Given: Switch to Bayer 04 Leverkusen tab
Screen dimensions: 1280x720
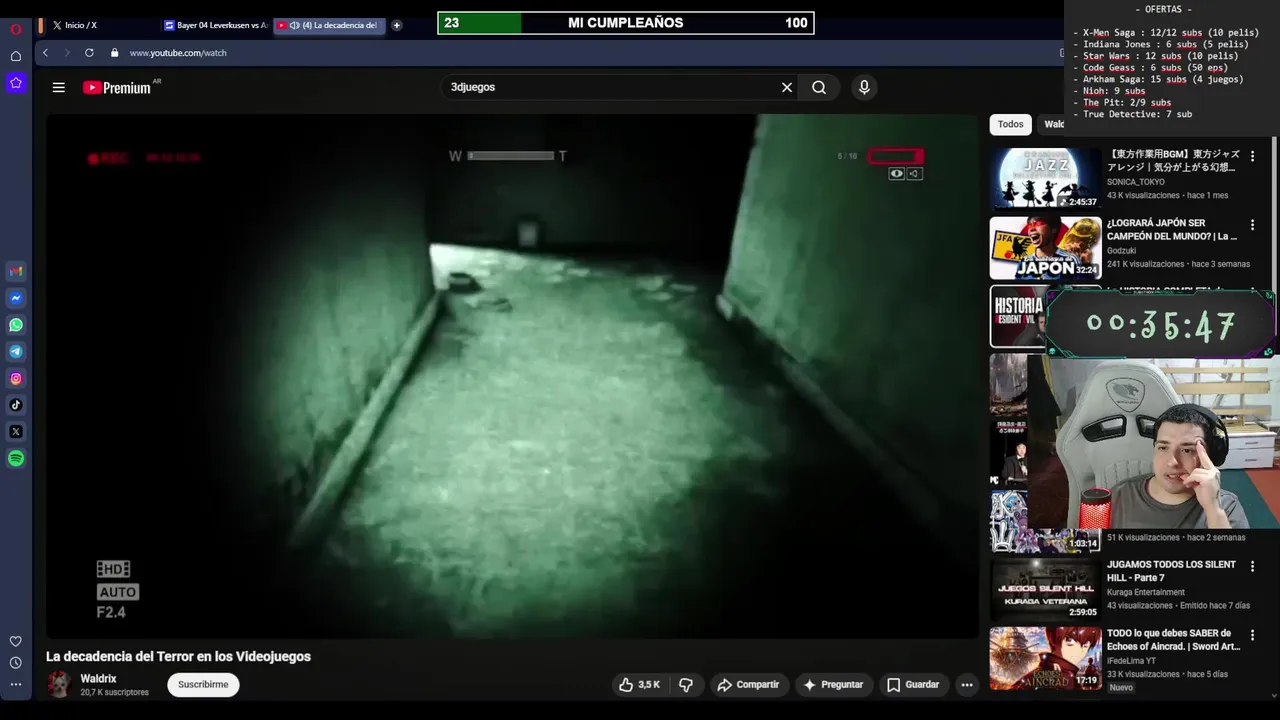Looking at the screenshot, I should (215, 25).
